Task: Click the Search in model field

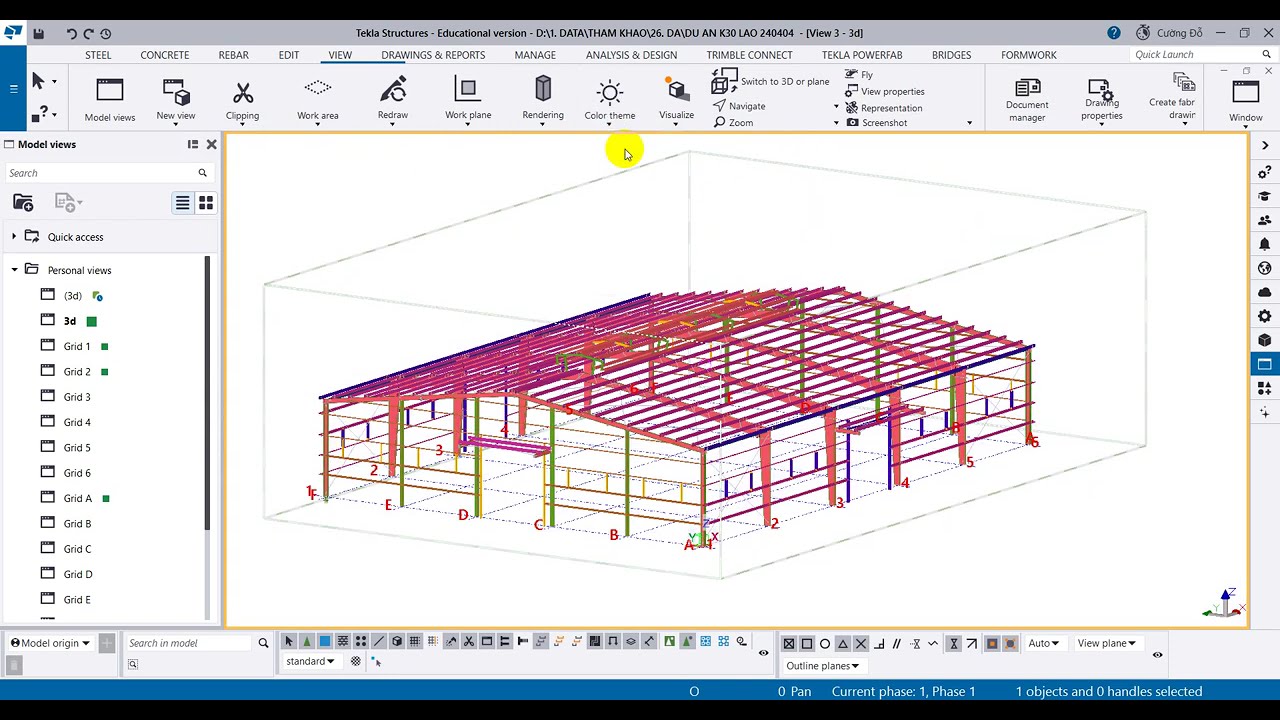Action: 189,643
